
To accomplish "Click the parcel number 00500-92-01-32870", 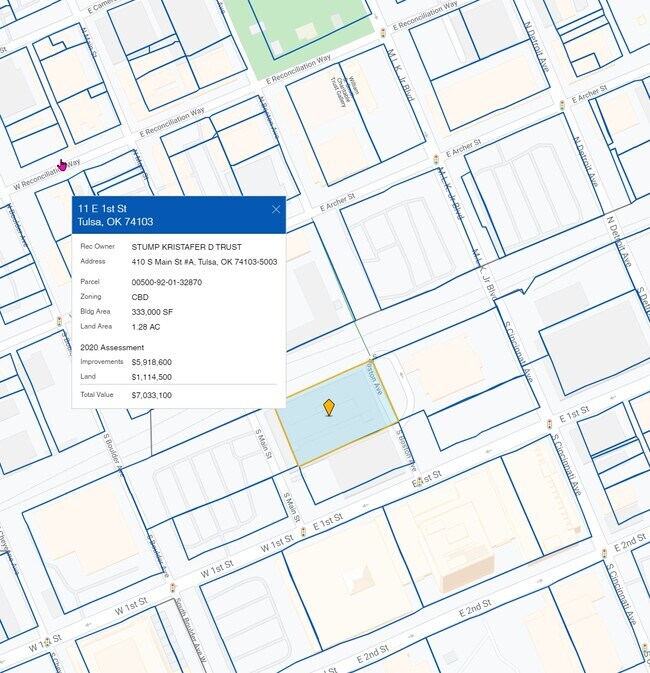I will [166, 282].
